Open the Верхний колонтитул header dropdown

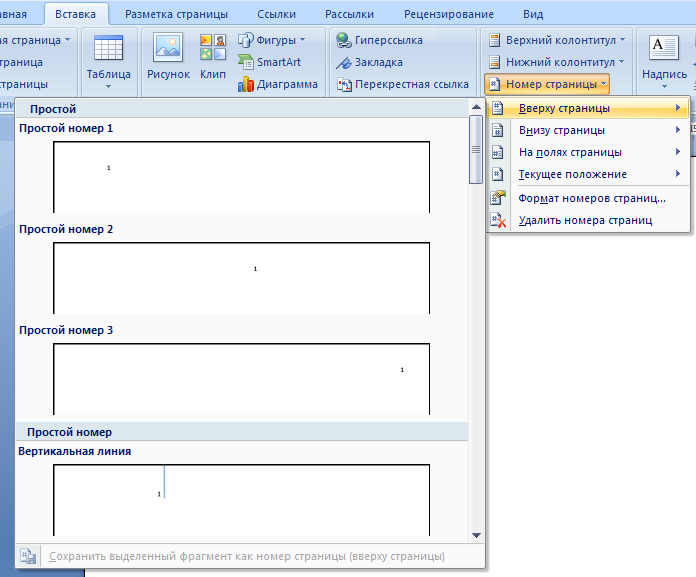click(557, 40)
